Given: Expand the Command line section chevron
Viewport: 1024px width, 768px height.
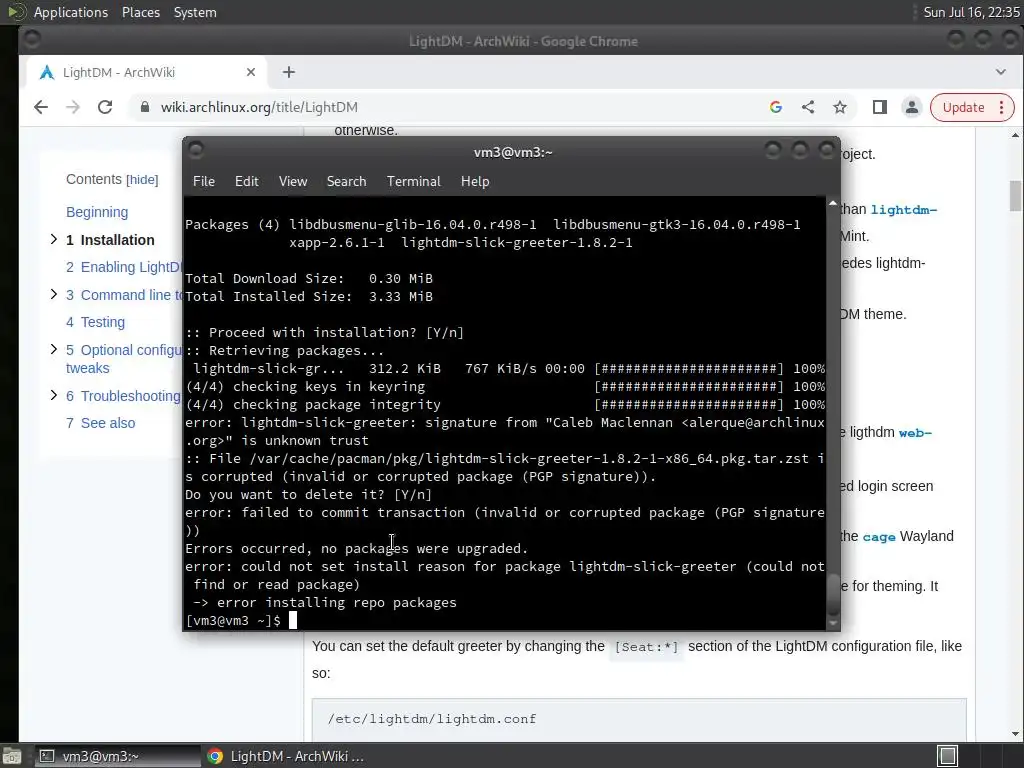Looking at the screenshot, I should [54, 295].
